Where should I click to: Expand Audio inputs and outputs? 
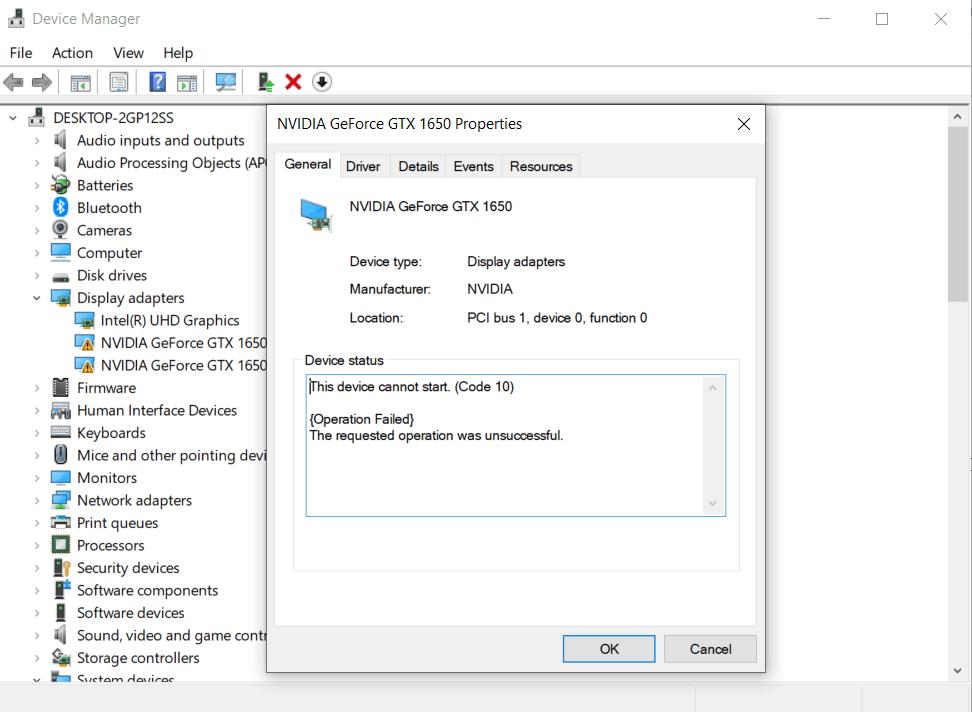point(37,141)
